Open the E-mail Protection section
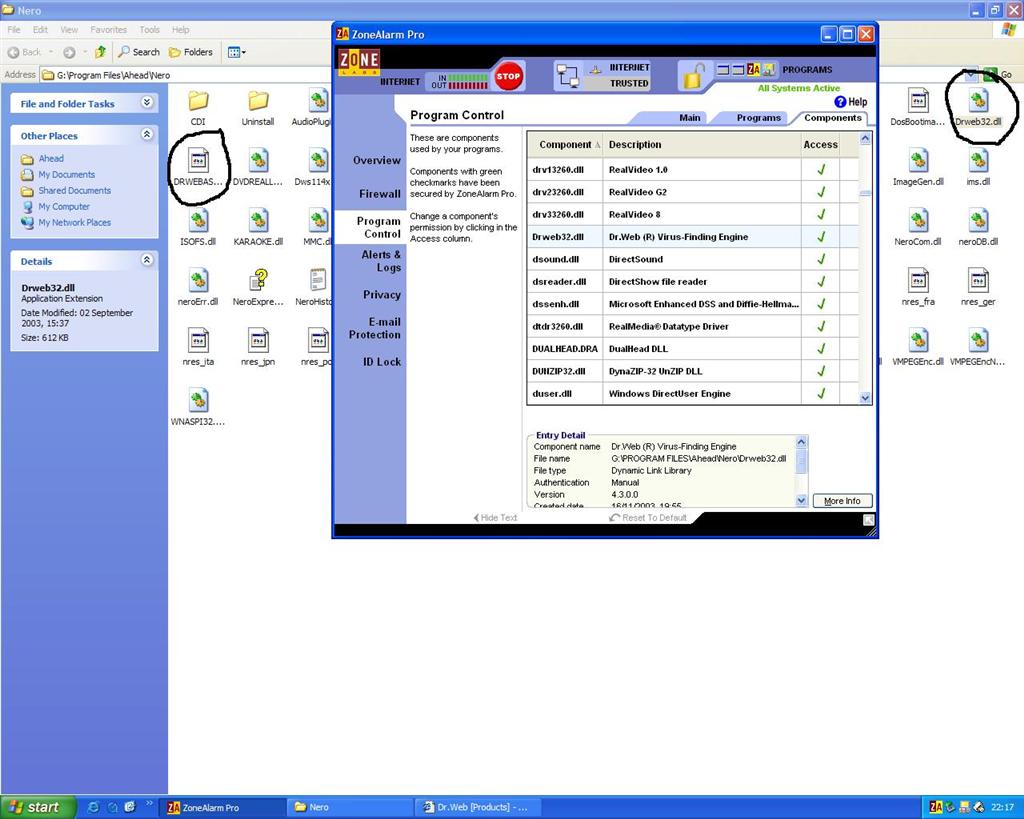1024x819 pixels. click(375, 328)
